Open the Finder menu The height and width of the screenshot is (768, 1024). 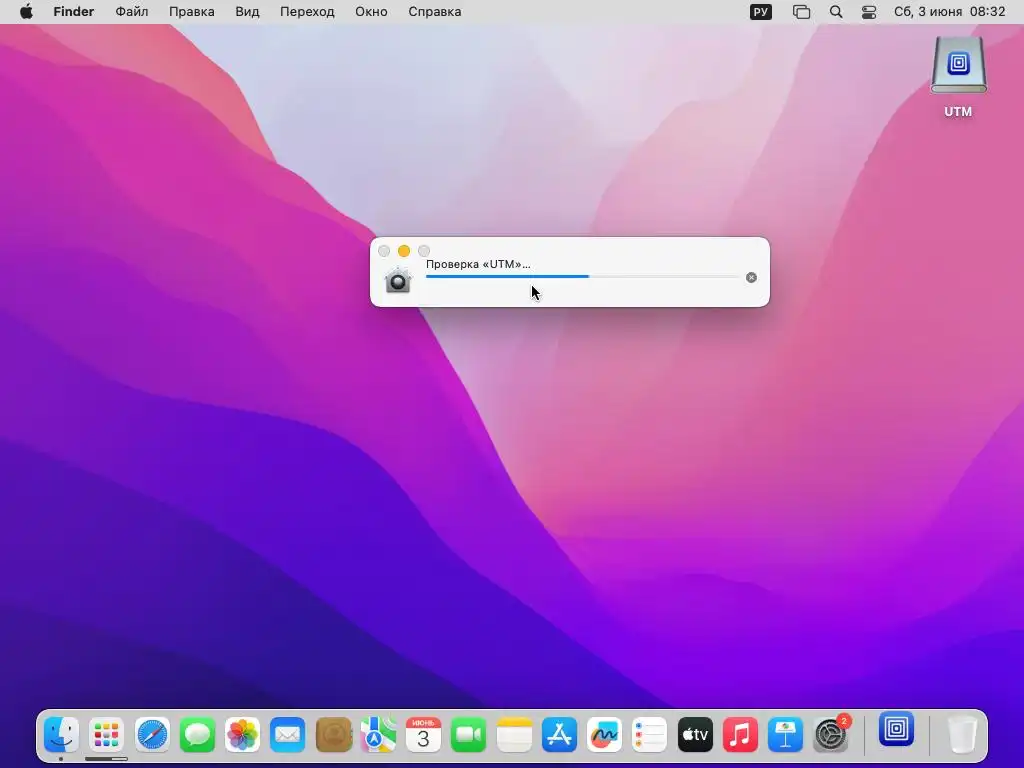(74, 12)
